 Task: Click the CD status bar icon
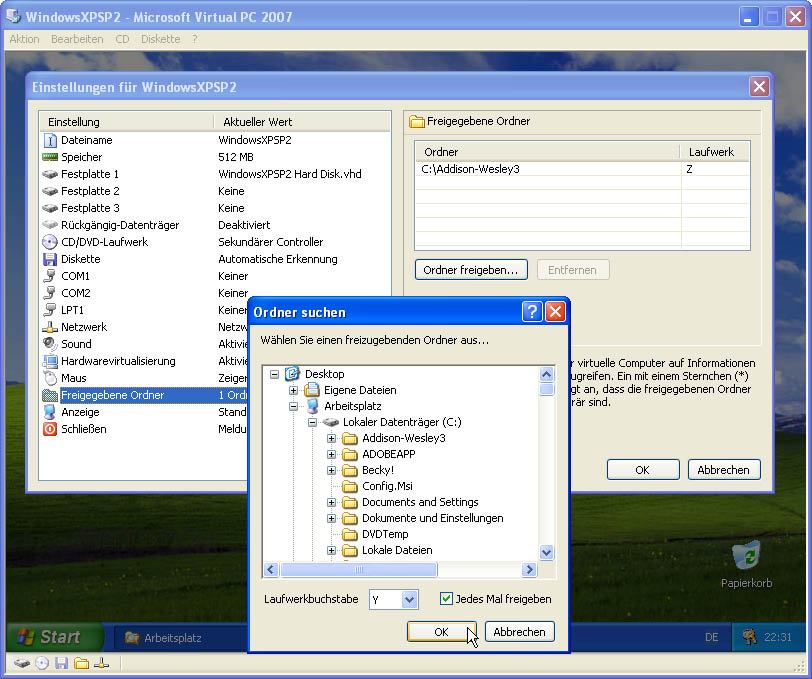pyautogui.click(x=42, y=663)
